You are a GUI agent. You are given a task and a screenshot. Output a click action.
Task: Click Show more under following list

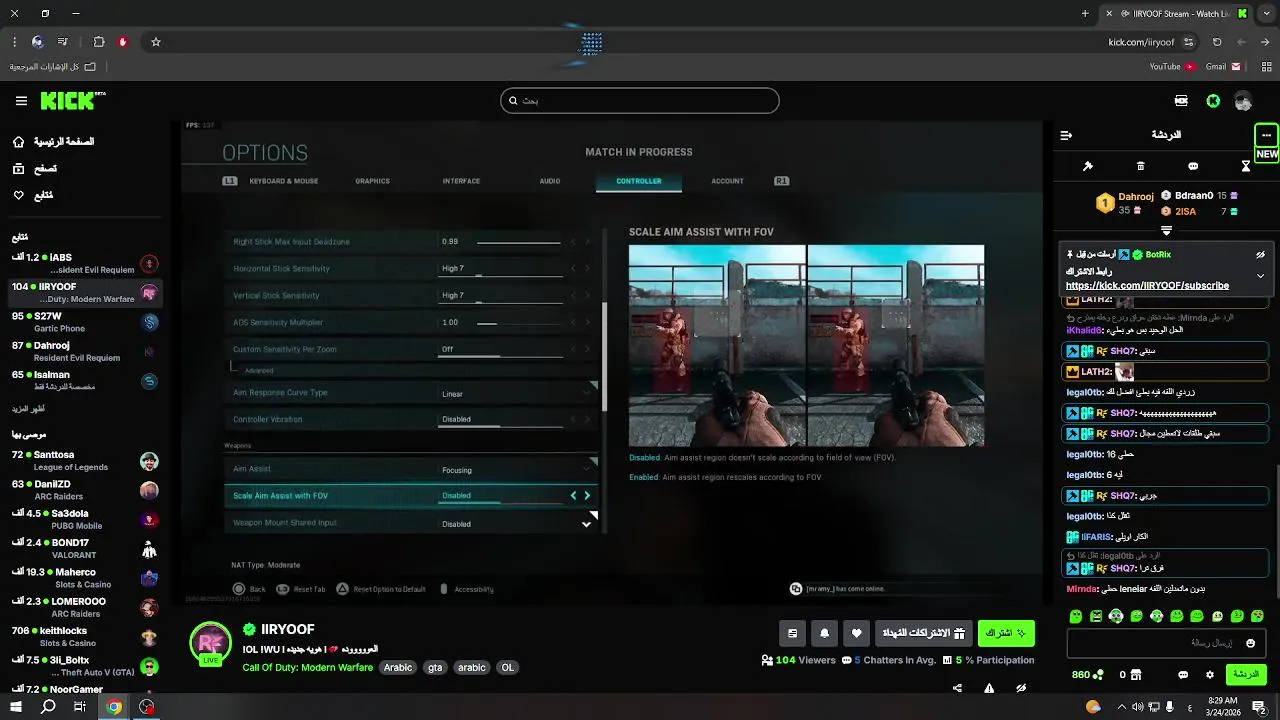[28, 409]
